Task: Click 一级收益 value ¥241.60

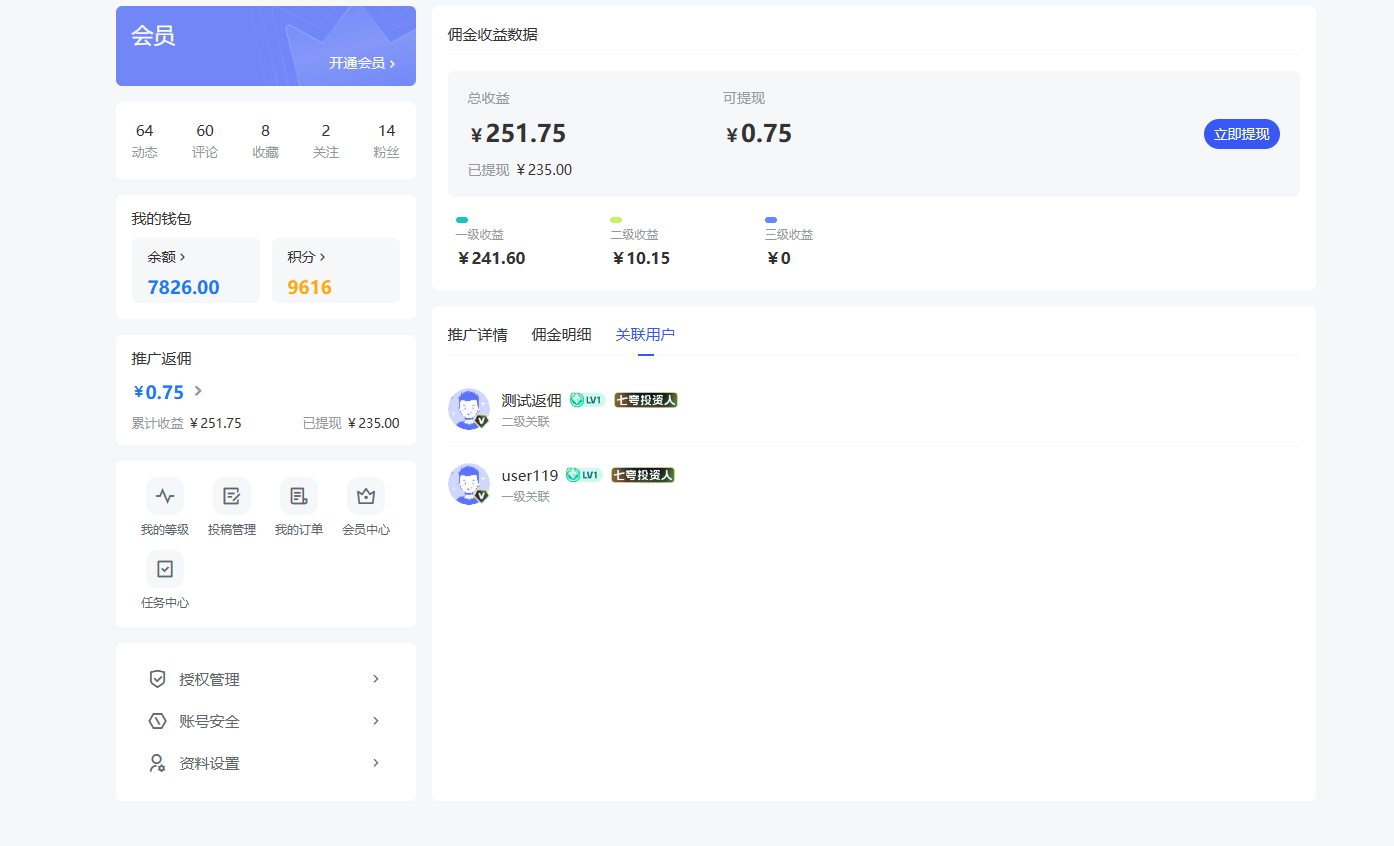Action: coord(490,258)
